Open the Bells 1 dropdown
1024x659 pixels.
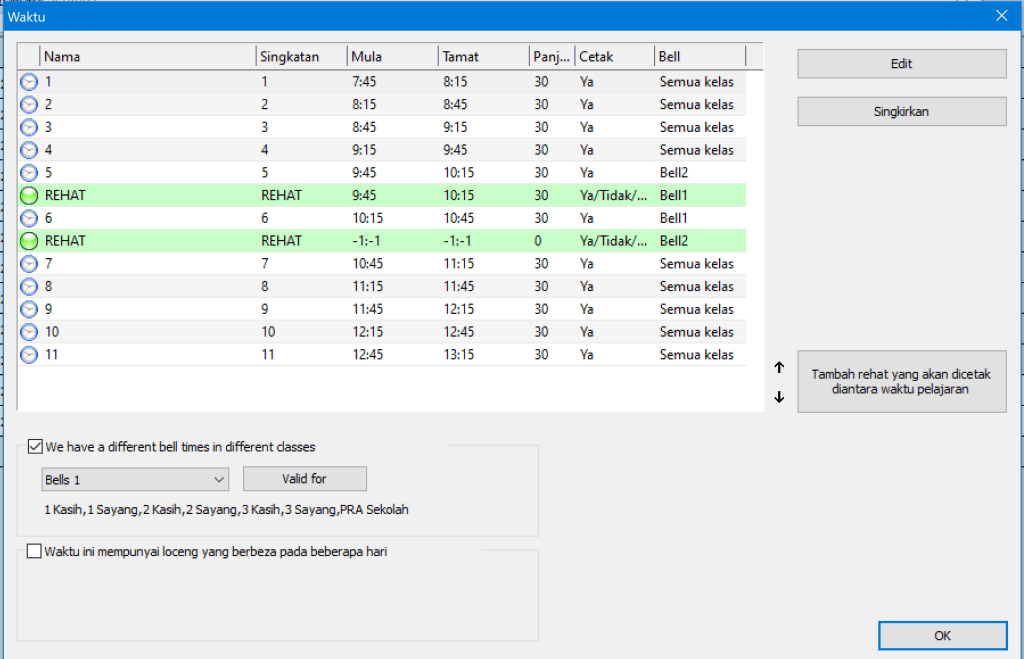tap(135, 479)
